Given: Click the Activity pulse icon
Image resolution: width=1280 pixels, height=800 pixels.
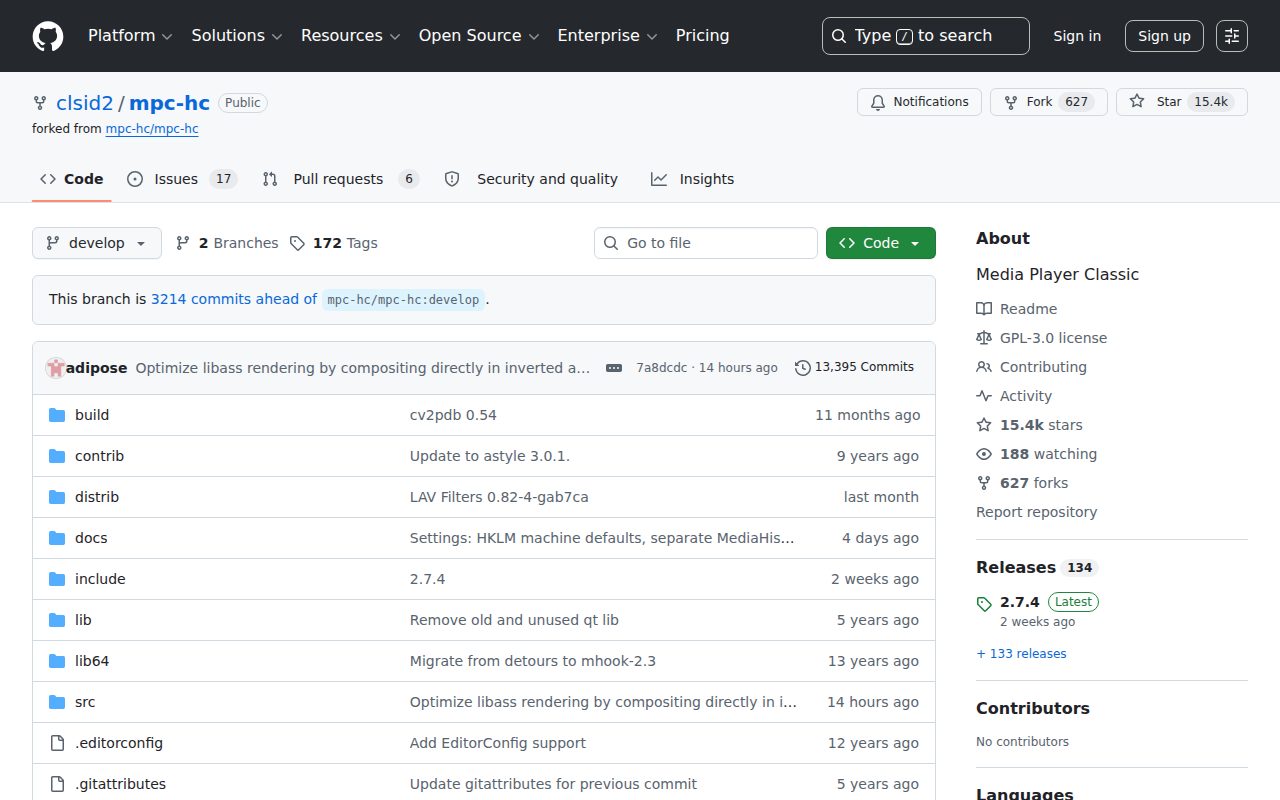Looking at the screenshot, I should tap(984, 396).
